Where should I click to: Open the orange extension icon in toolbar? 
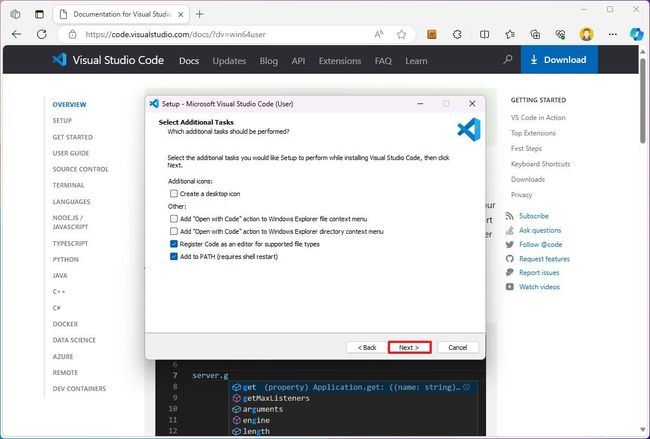tap(432, 34)
